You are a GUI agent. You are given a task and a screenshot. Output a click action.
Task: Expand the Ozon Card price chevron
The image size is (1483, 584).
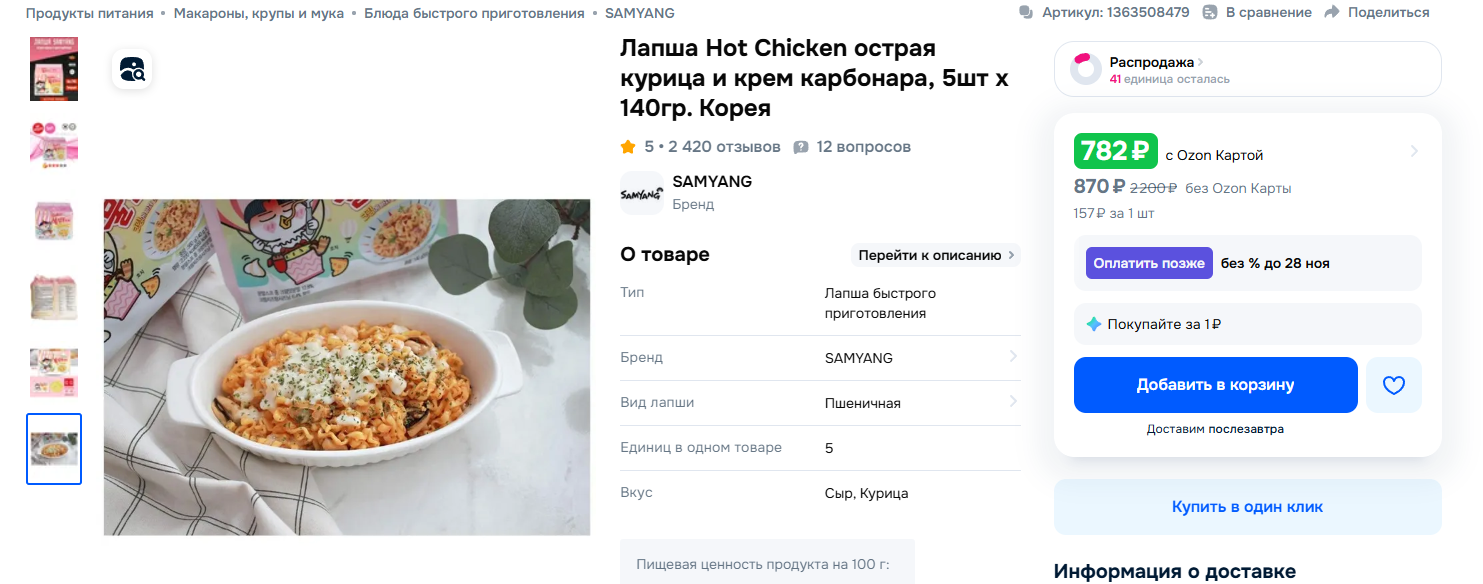[1414, 152]
